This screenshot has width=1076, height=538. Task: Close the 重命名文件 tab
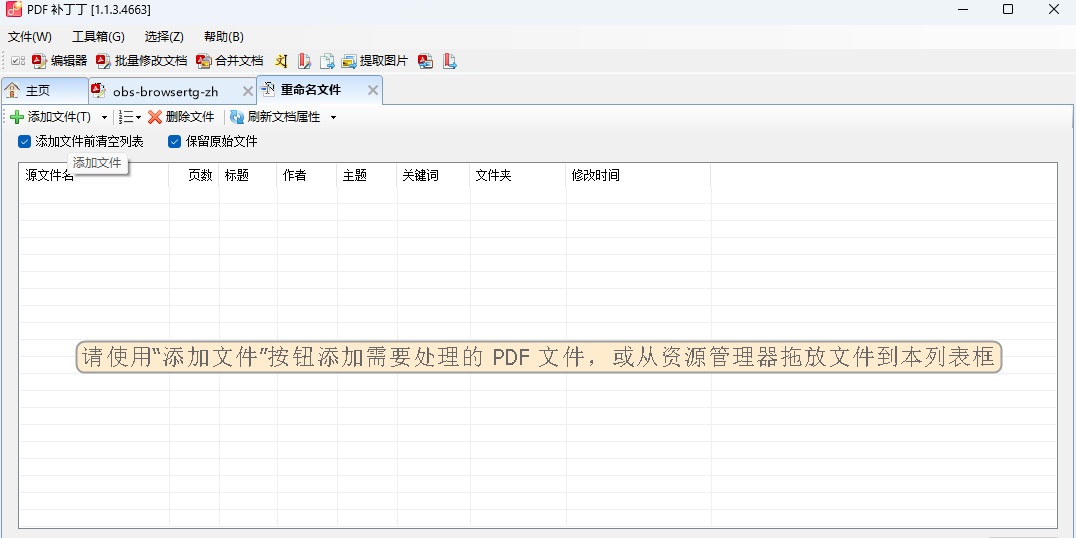coord(373,90)
